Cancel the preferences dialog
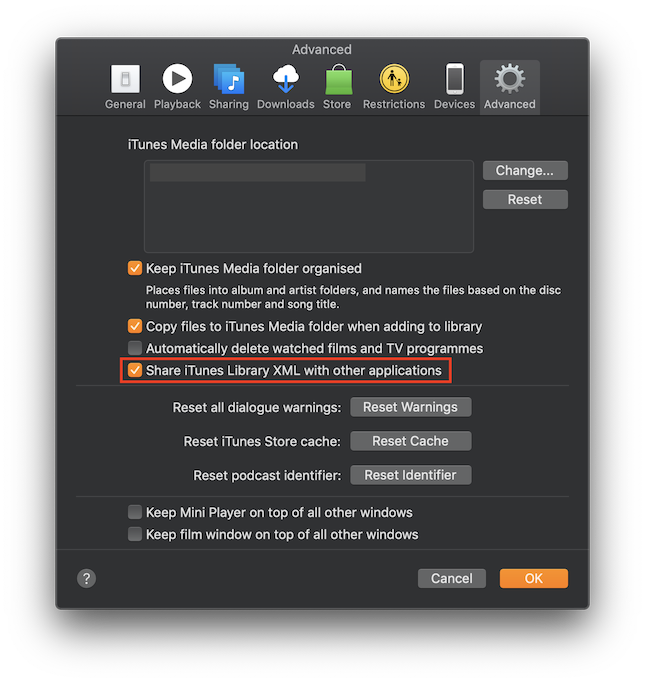 (452, 578)
